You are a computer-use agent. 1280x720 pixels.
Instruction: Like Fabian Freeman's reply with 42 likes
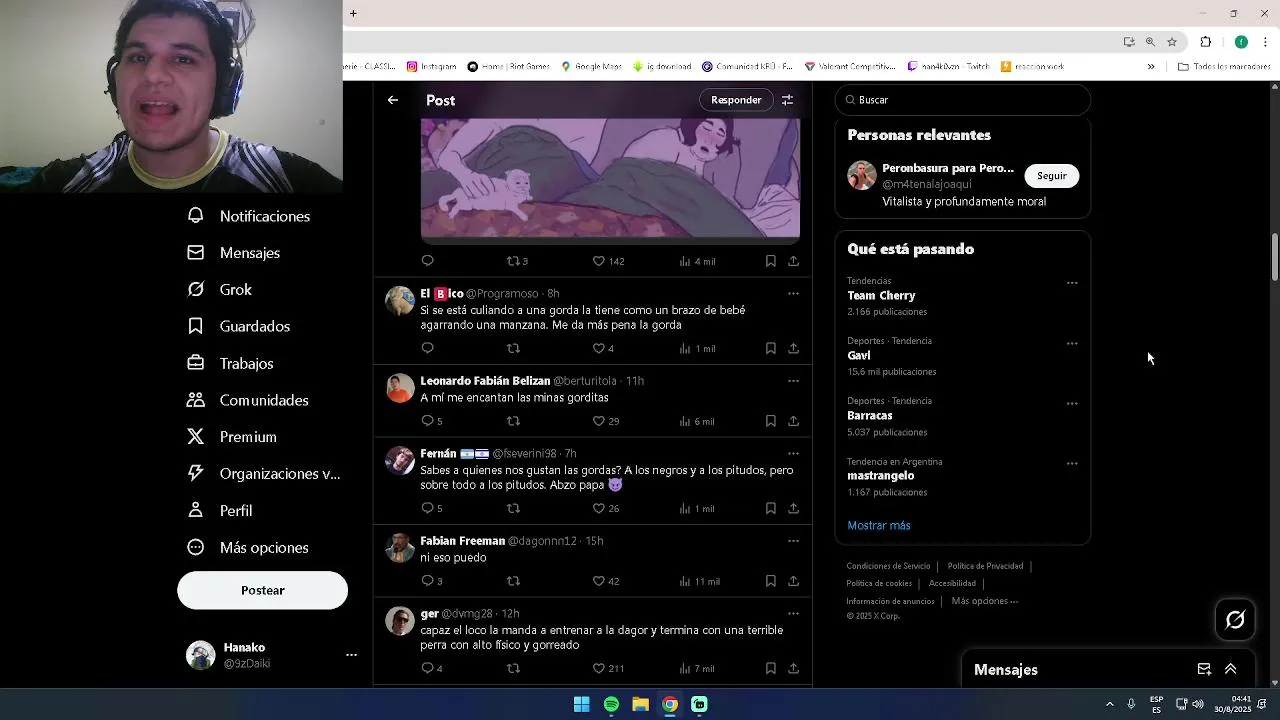[x=606, y=581]
